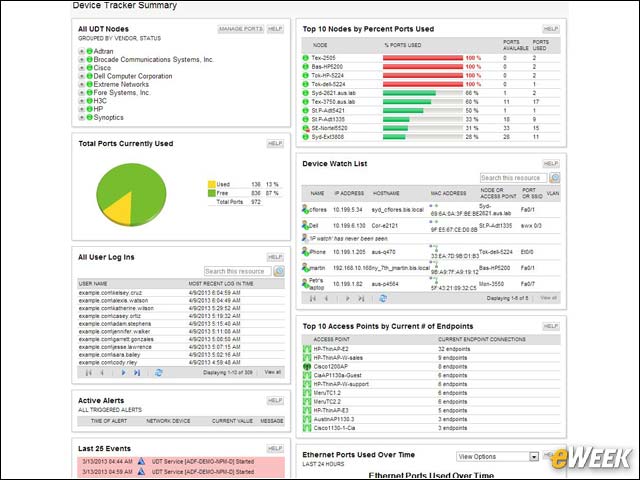Viewport: 640px width, 480px height.
Task: Open access point CisAP1130a-Guest
Action: pyautogui.click(x=337, y=376)
